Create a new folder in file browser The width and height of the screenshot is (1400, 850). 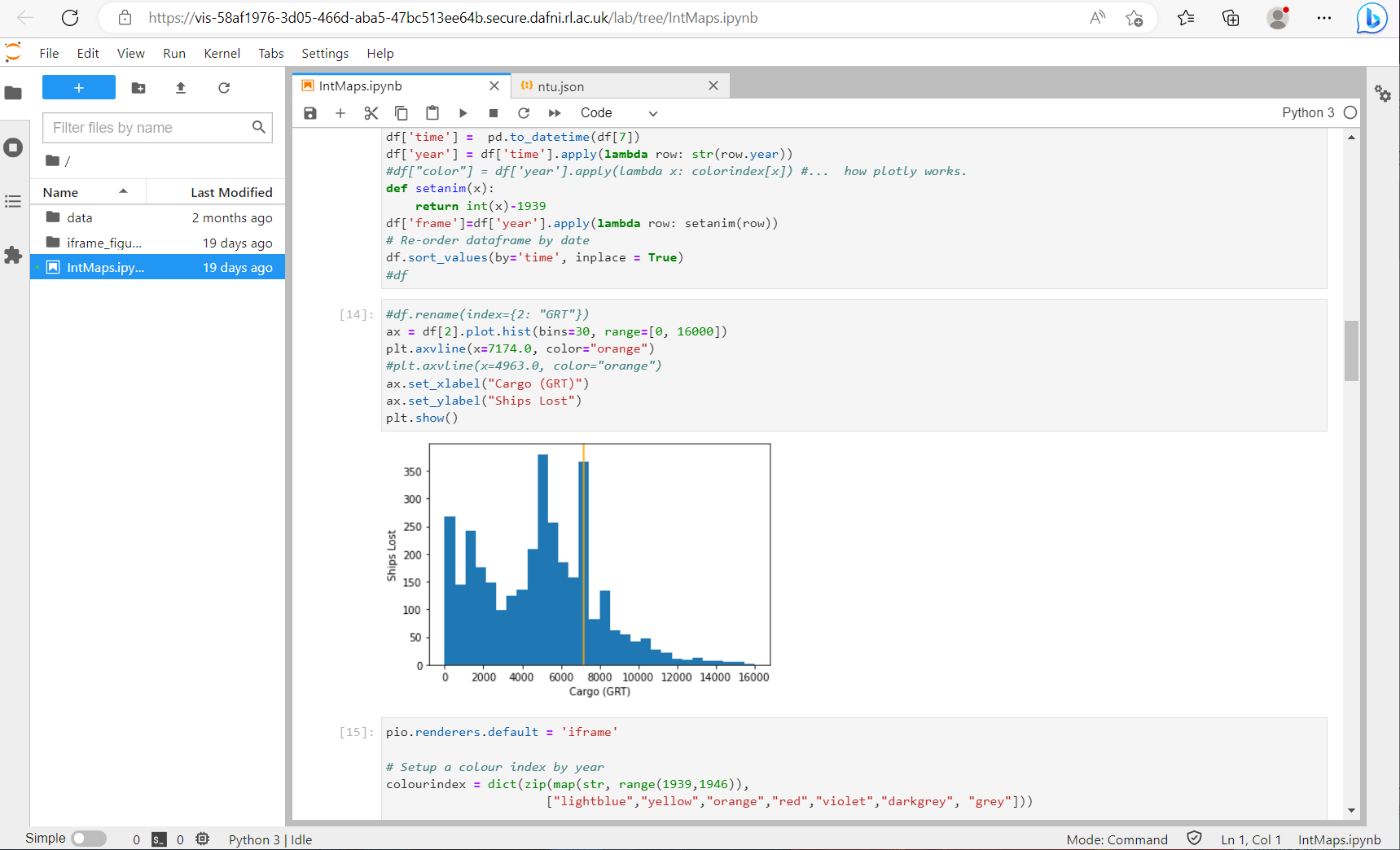click(138, 88)
